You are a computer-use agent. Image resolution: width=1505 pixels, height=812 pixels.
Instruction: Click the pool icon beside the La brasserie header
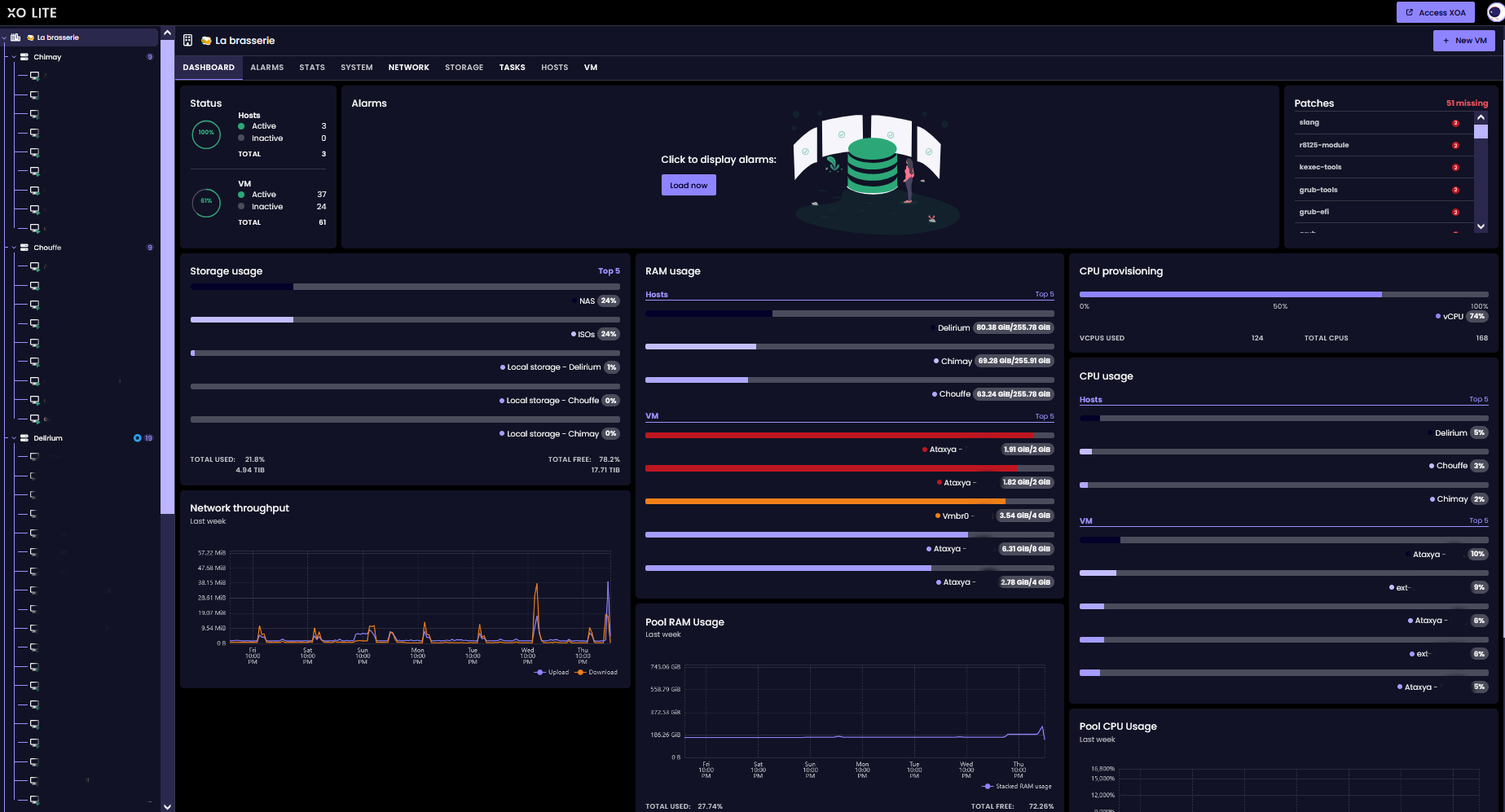(x=187, y=41)
